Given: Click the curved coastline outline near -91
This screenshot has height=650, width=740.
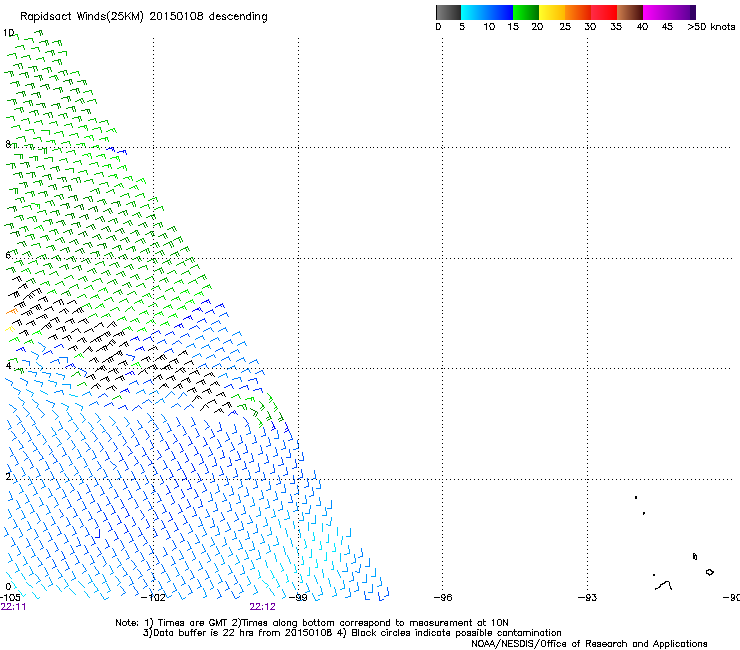Looking at the screenshot, I should coord(664,585).
